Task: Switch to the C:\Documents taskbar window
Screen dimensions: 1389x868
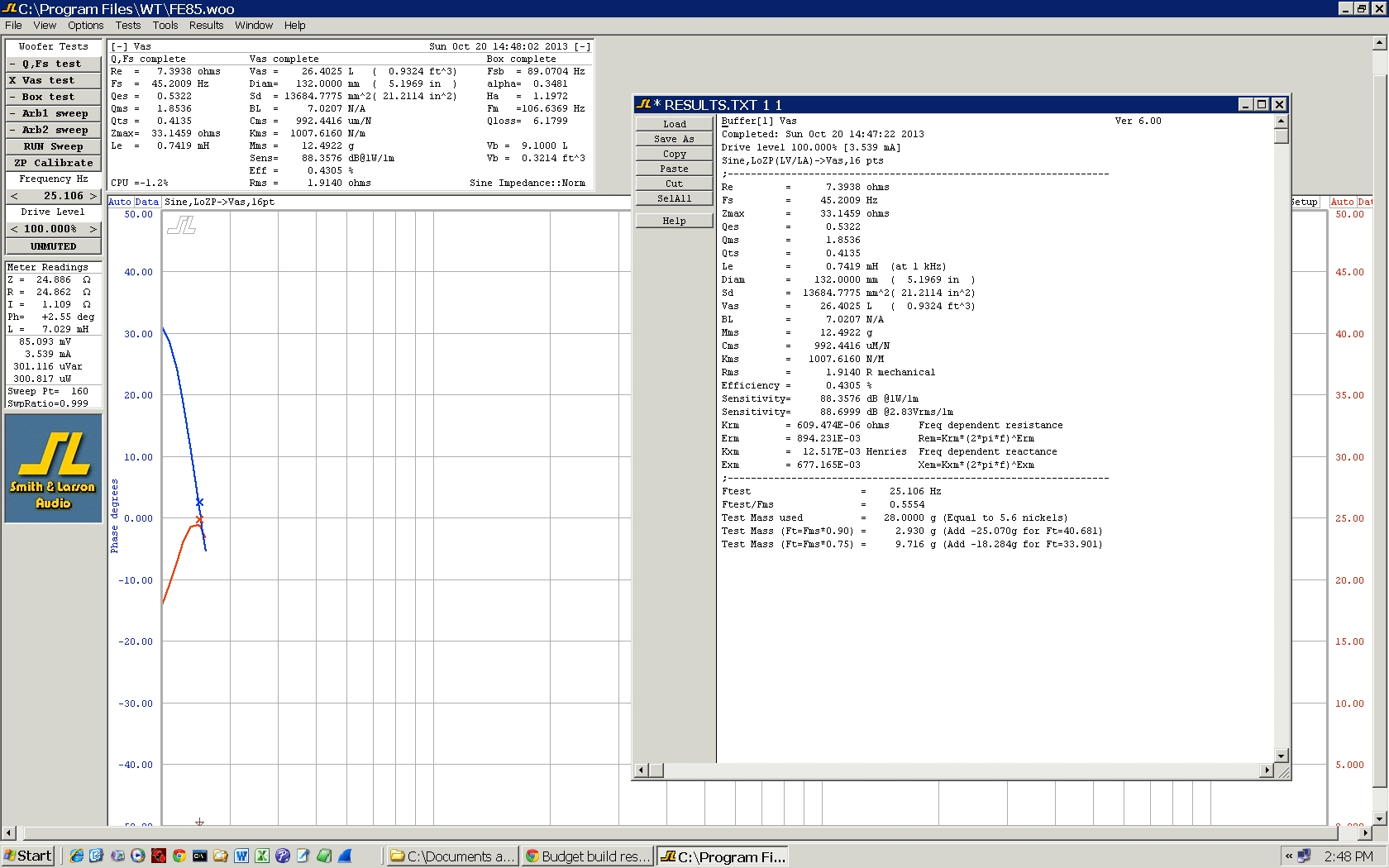Action: [x=453, y=856]
